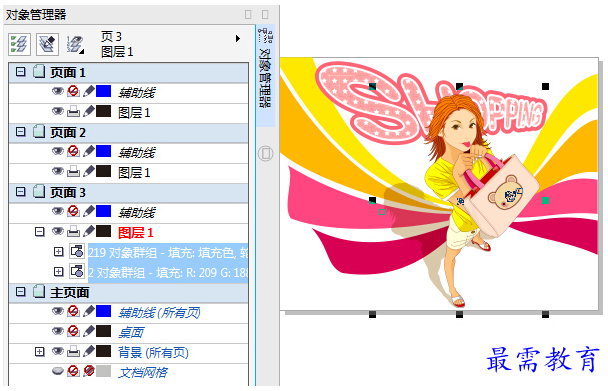Expand the 背景 (所有页) layer
This screenshot has width=608, height=391.
39,352
